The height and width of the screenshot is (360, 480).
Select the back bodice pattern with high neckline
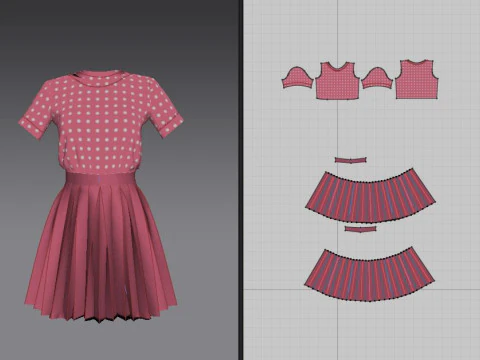coord(417,81)
